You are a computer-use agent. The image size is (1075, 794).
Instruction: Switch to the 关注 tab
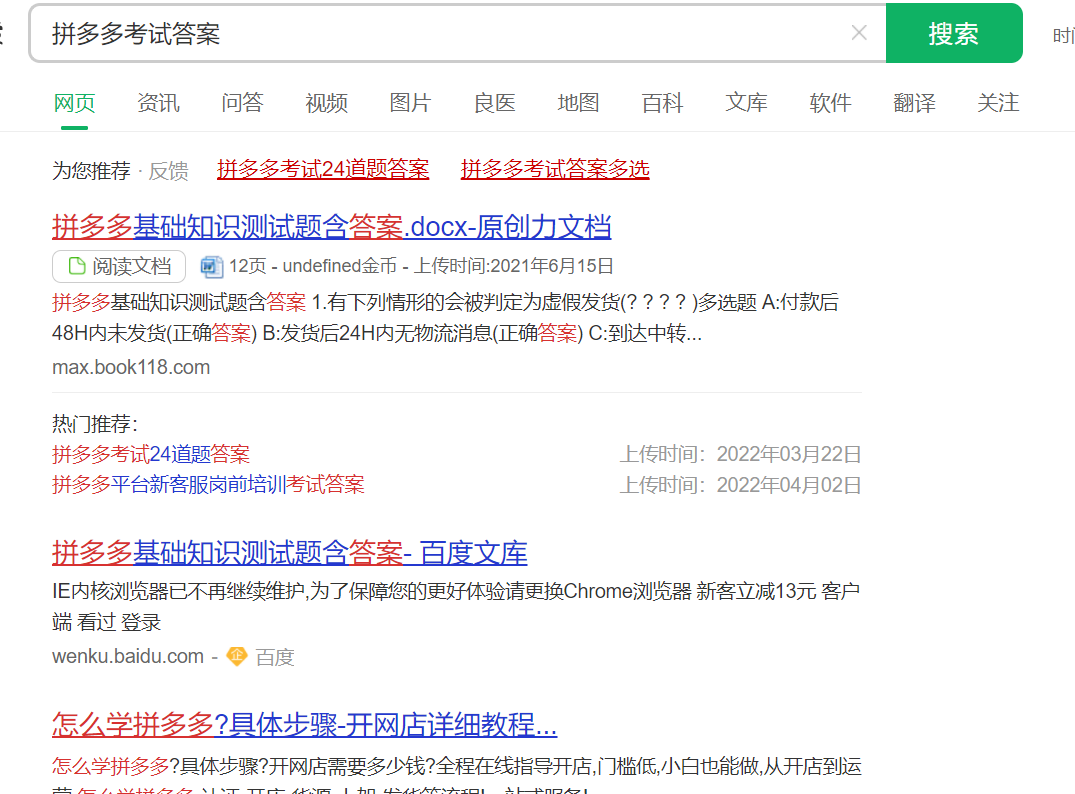point(998,103)
